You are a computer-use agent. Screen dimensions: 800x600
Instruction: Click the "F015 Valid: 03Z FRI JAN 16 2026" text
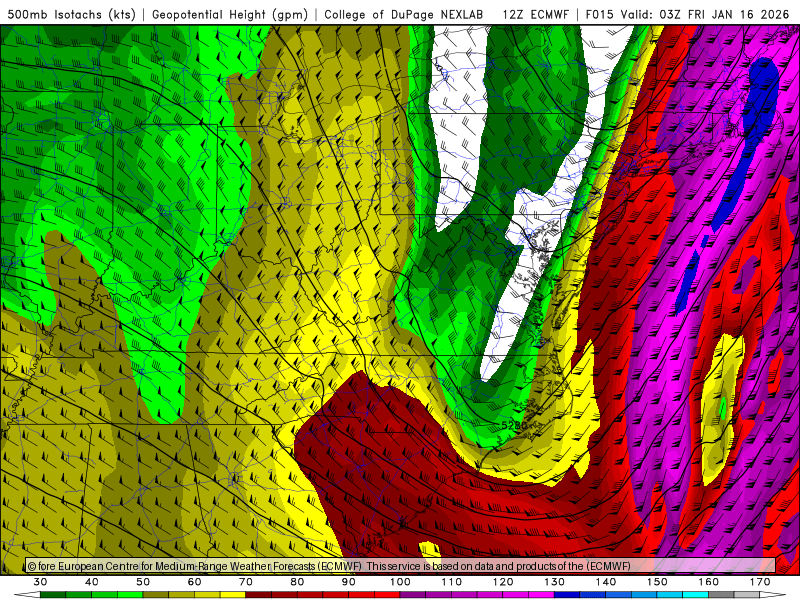tap(687, 14)
